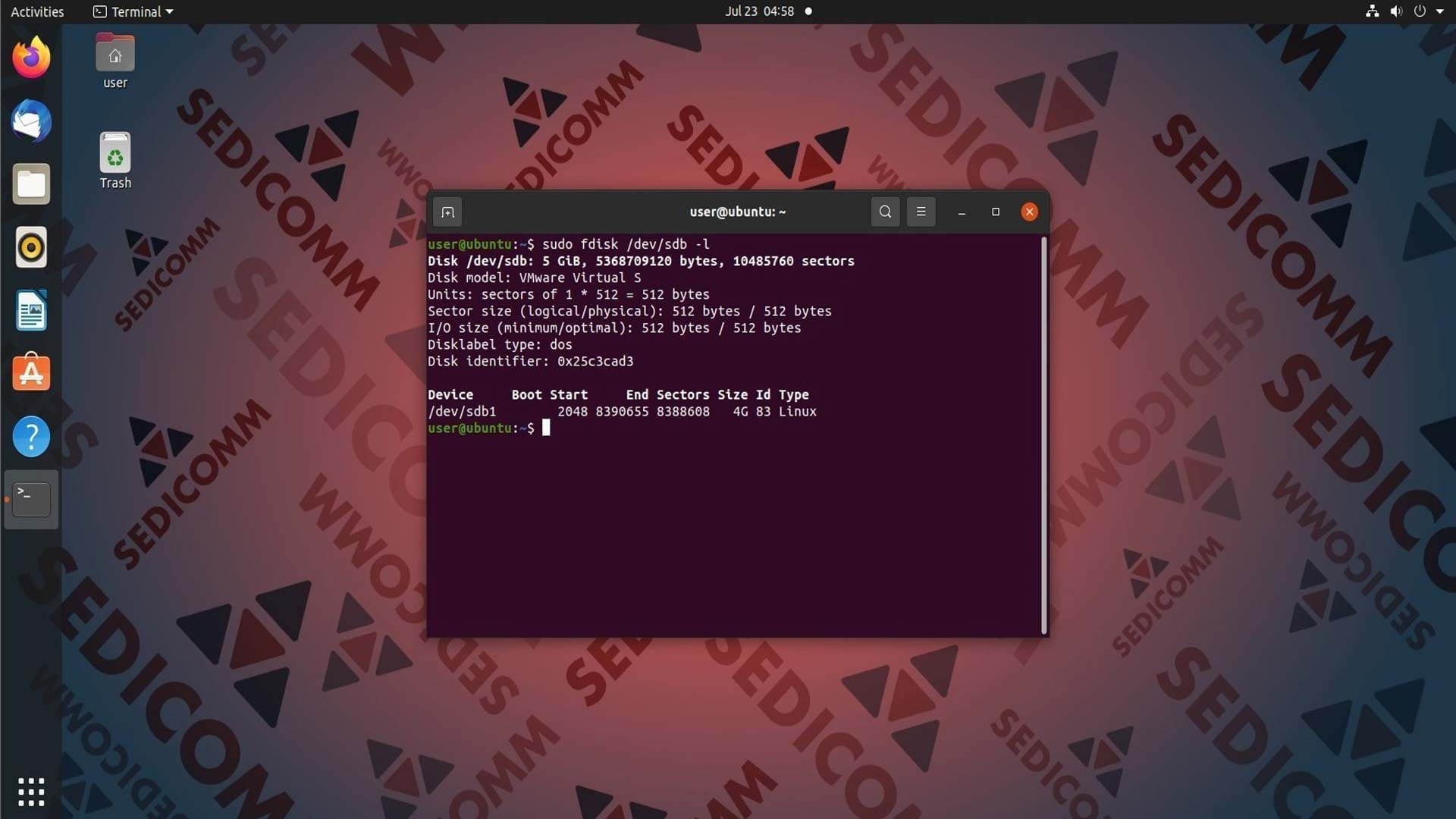Viewport: 1456px width, 819px height.
Task: Click the 'Disklabel type: dos' line
Action: click(x=500, y=344)
